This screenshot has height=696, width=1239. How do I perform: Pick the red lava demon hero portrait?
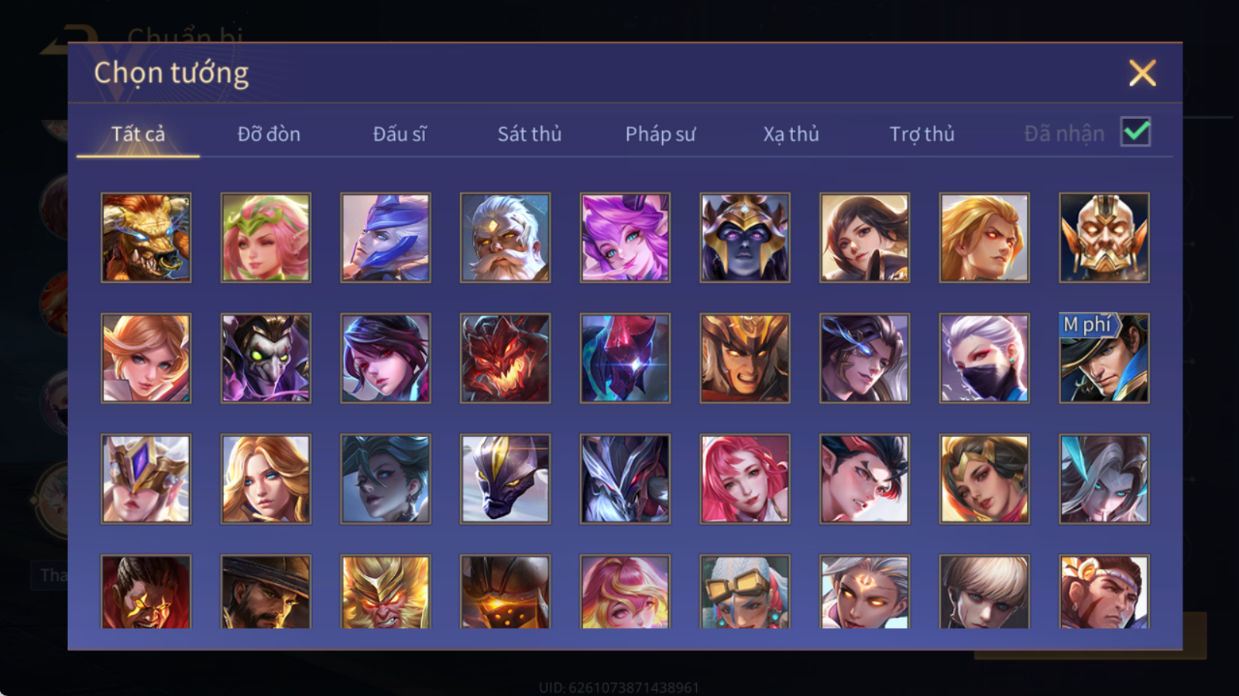click(505, 358)
